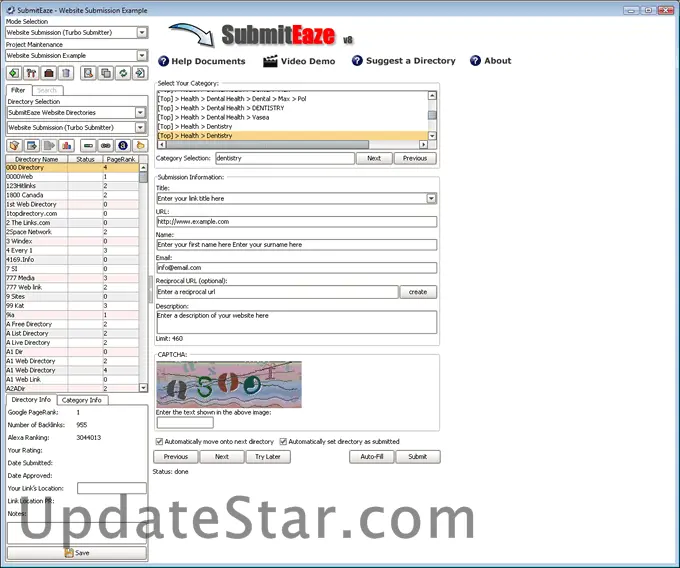This screenshot has height=568, width=680.
Task: Click the CAPTCHA text input field
Action: pyautogui.click(x=185, y=422)
